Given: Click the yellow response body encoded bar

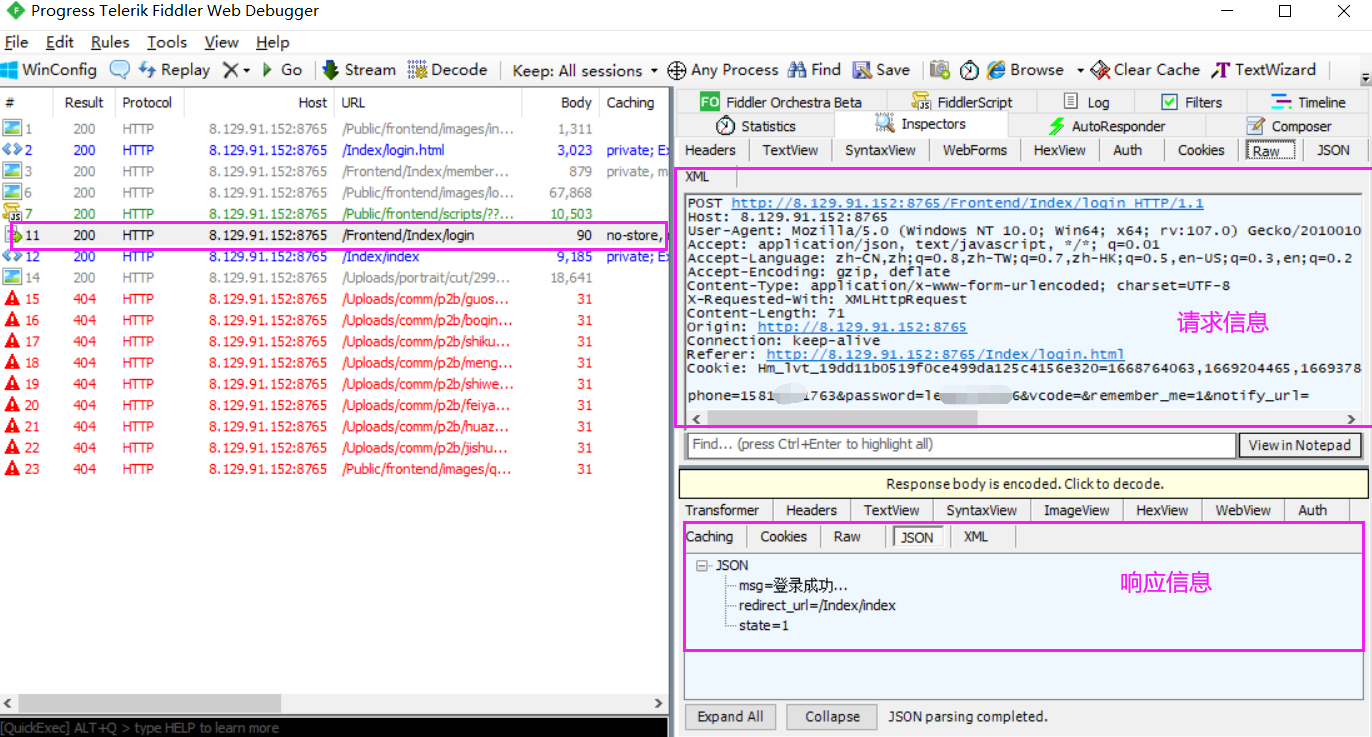Looking at the screenshot, I should tap(1024, 484).
